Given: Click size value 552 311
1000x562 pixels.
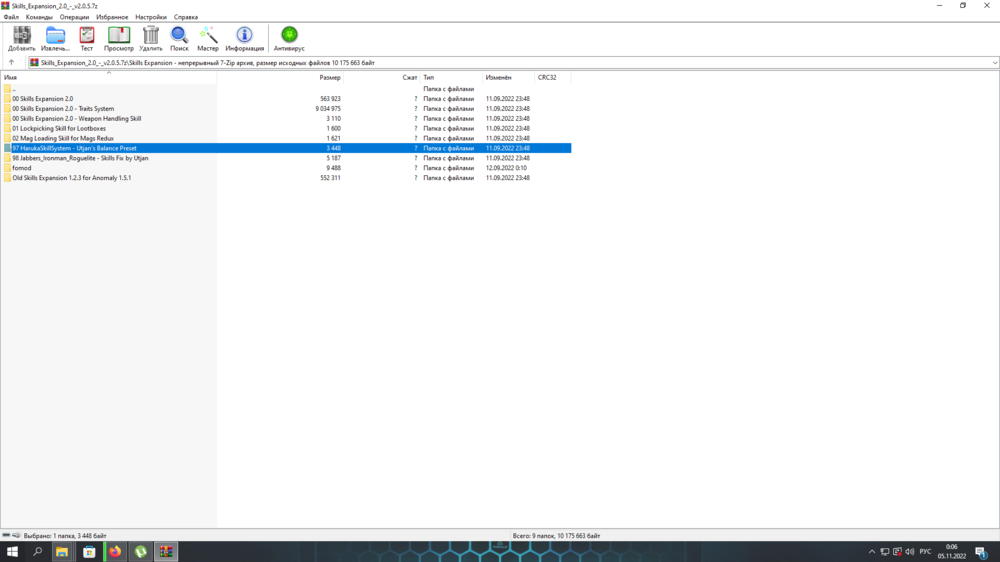Looking at the screenshot, I should pyautogui.click(x=330, y=178).
